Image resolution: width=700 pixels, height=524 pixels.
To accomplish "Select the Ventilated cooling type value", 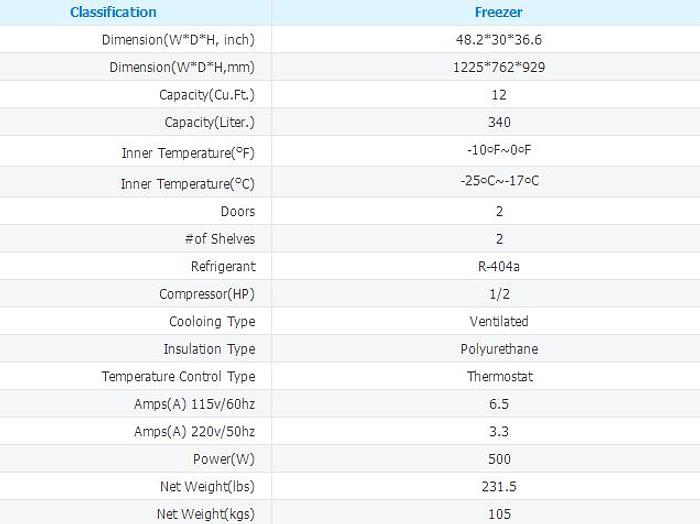I will point(499,322).
